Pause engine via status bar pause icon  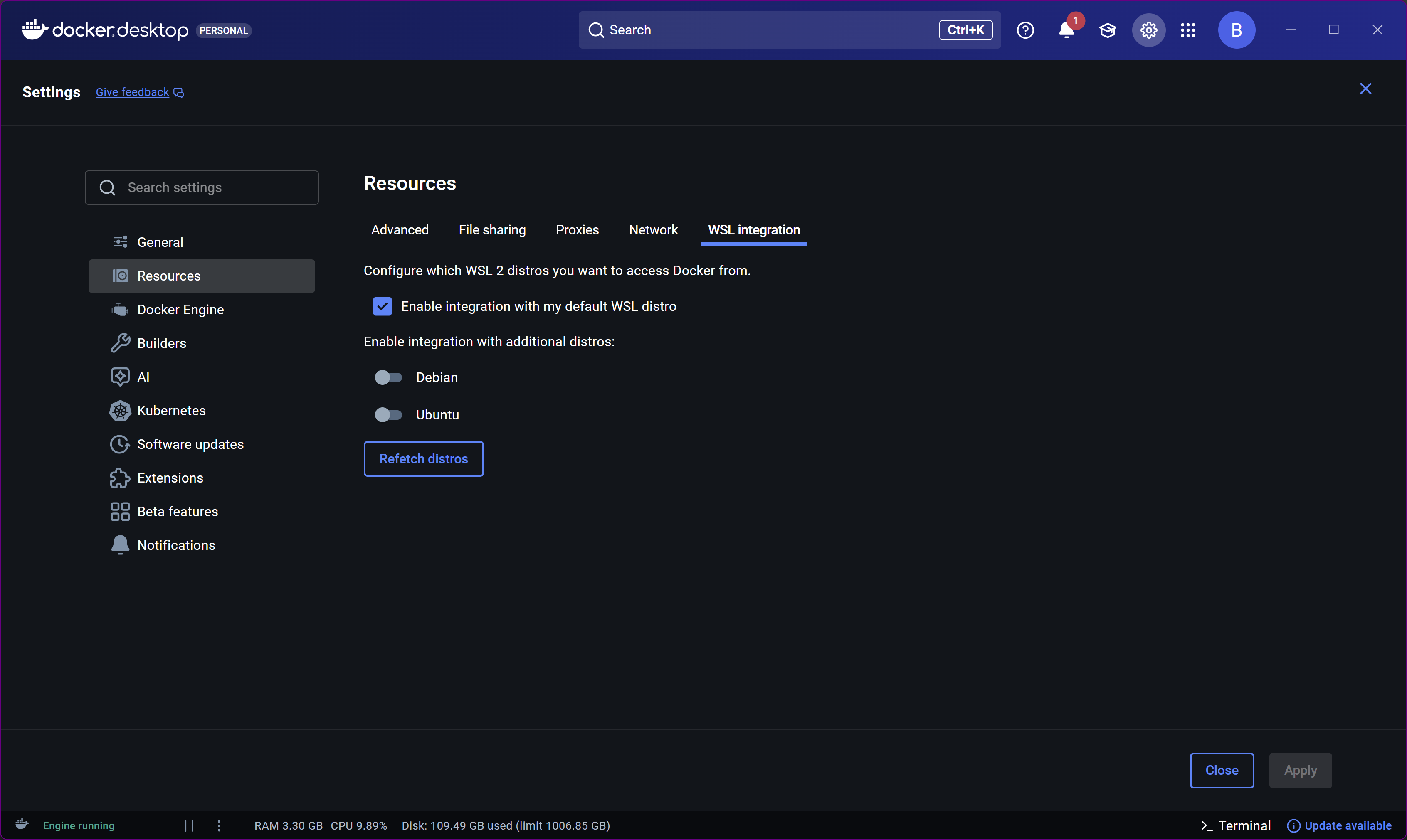tap(189, 825)
